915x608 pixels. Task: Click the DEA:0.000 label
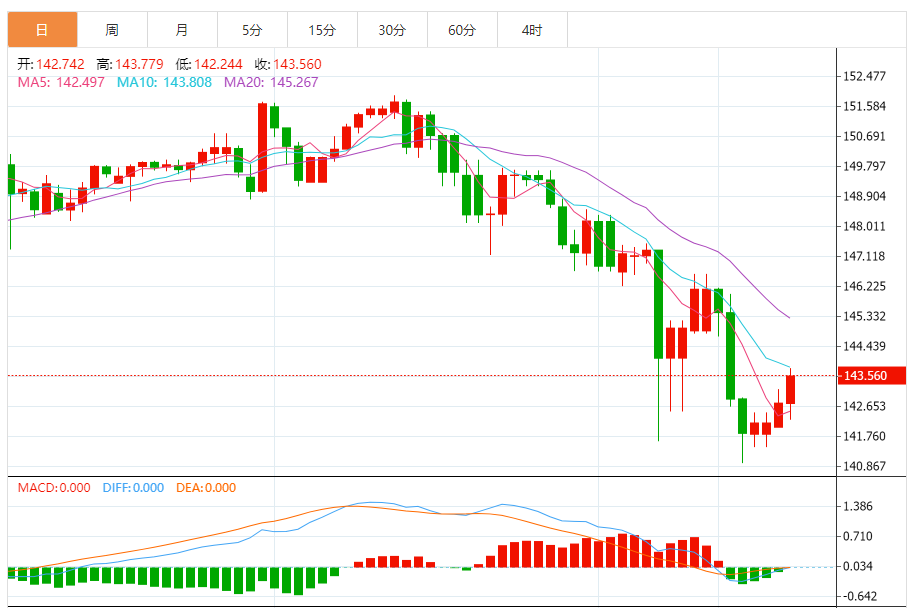click(206, 488)
